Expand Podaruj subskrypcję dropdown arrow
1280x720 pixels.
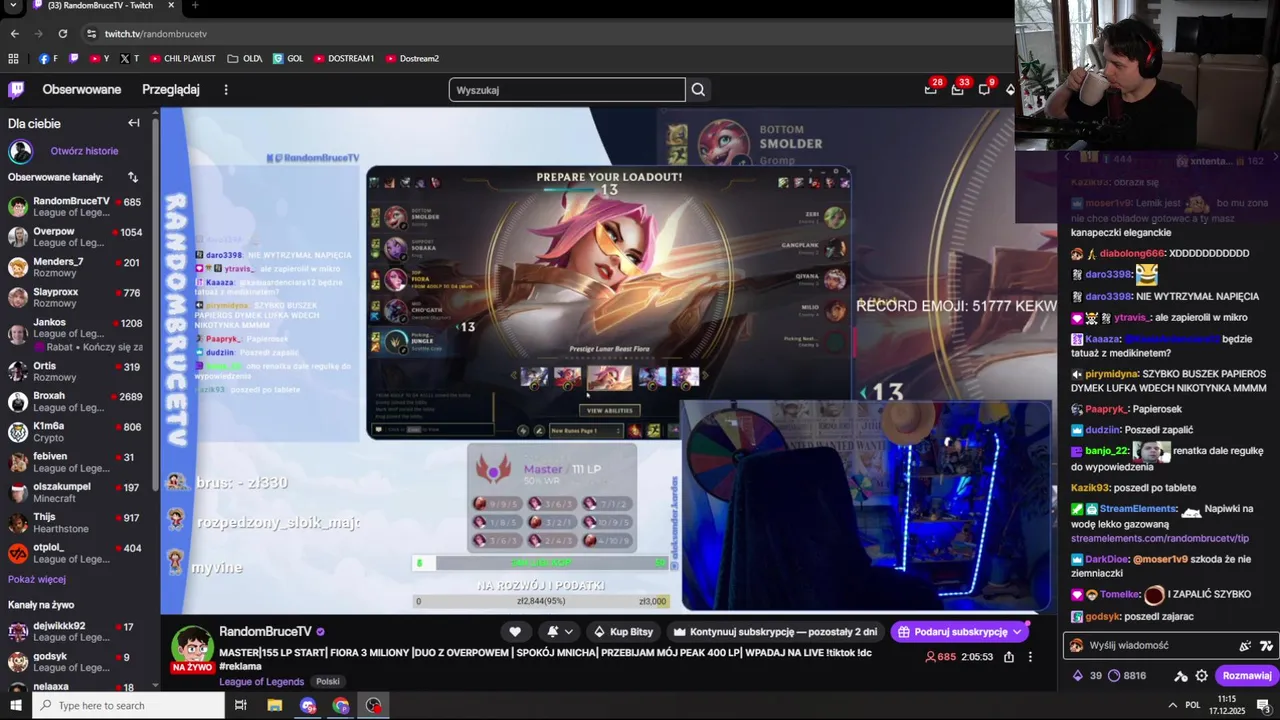coord(1017,631)
